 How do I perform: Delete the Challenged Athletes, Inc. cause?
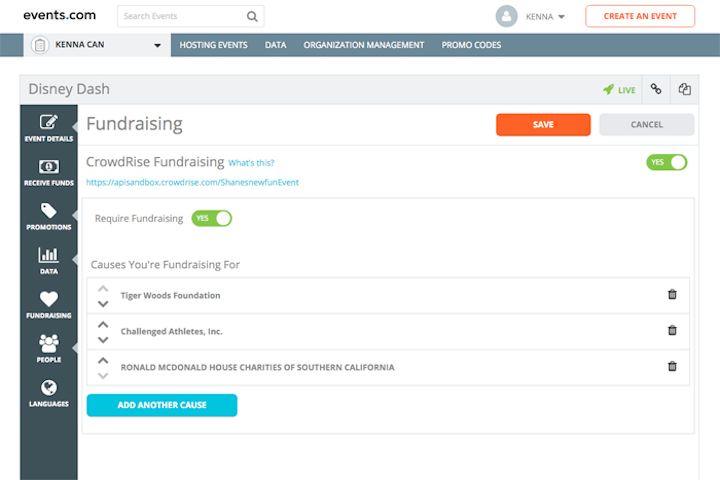tap(672, 331)
